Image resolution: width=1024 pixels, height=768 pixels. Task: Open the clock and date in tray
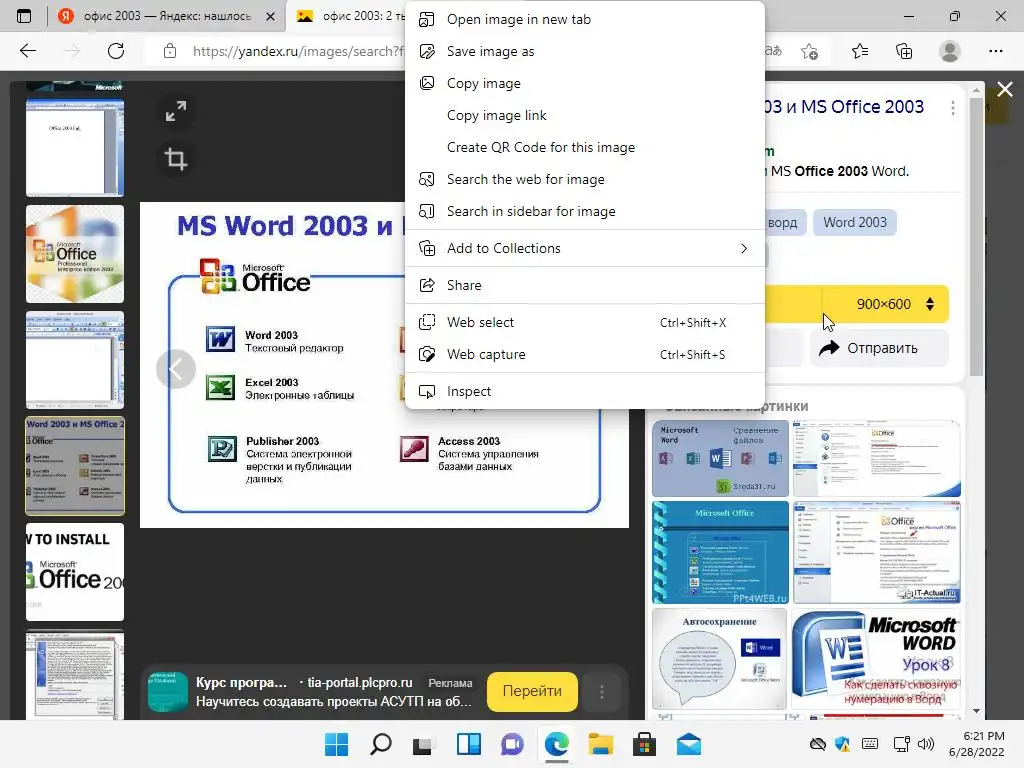click(x=976, y=744)
